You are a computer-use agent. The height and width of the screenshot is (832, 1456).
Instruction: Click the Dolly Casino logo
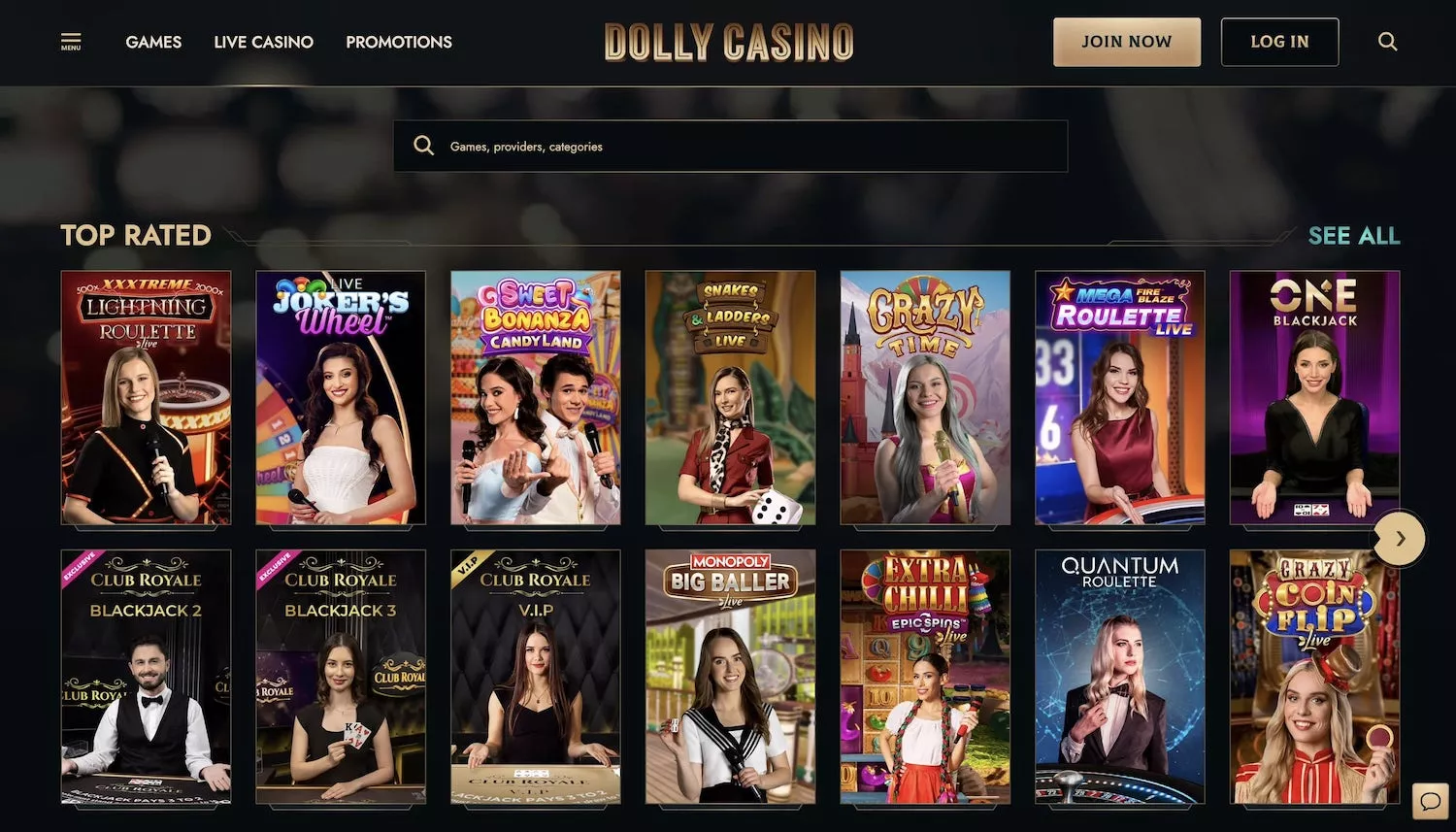tap(729, 42)
